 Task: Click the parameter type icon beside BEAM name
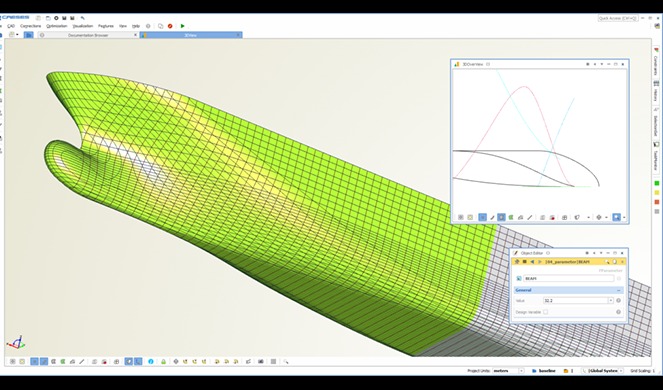click(x=519, y=278)
